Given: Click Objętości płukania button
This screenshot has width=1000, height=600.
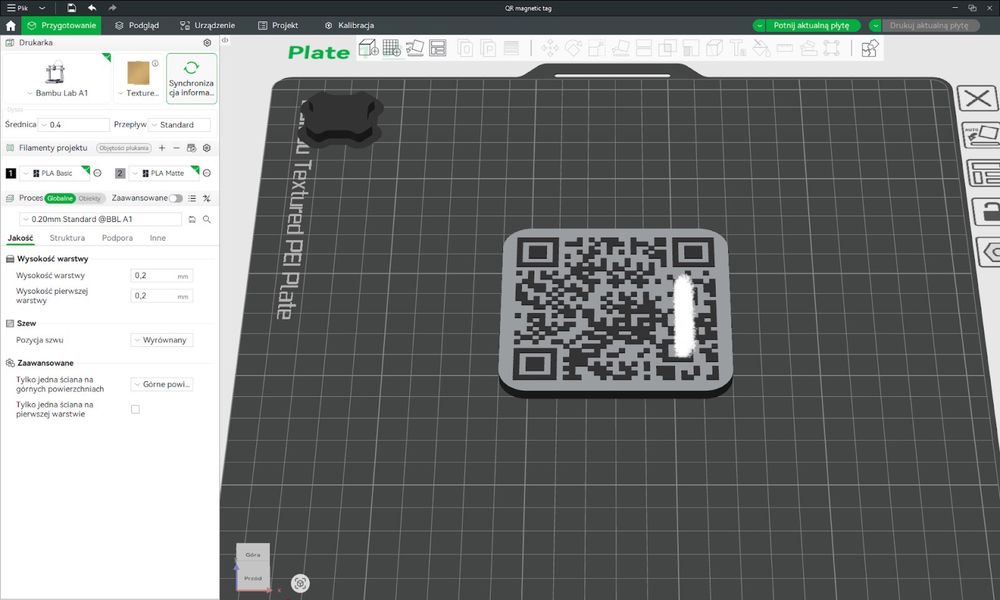Looking at the screenshot, I should (x=124, y=148).
